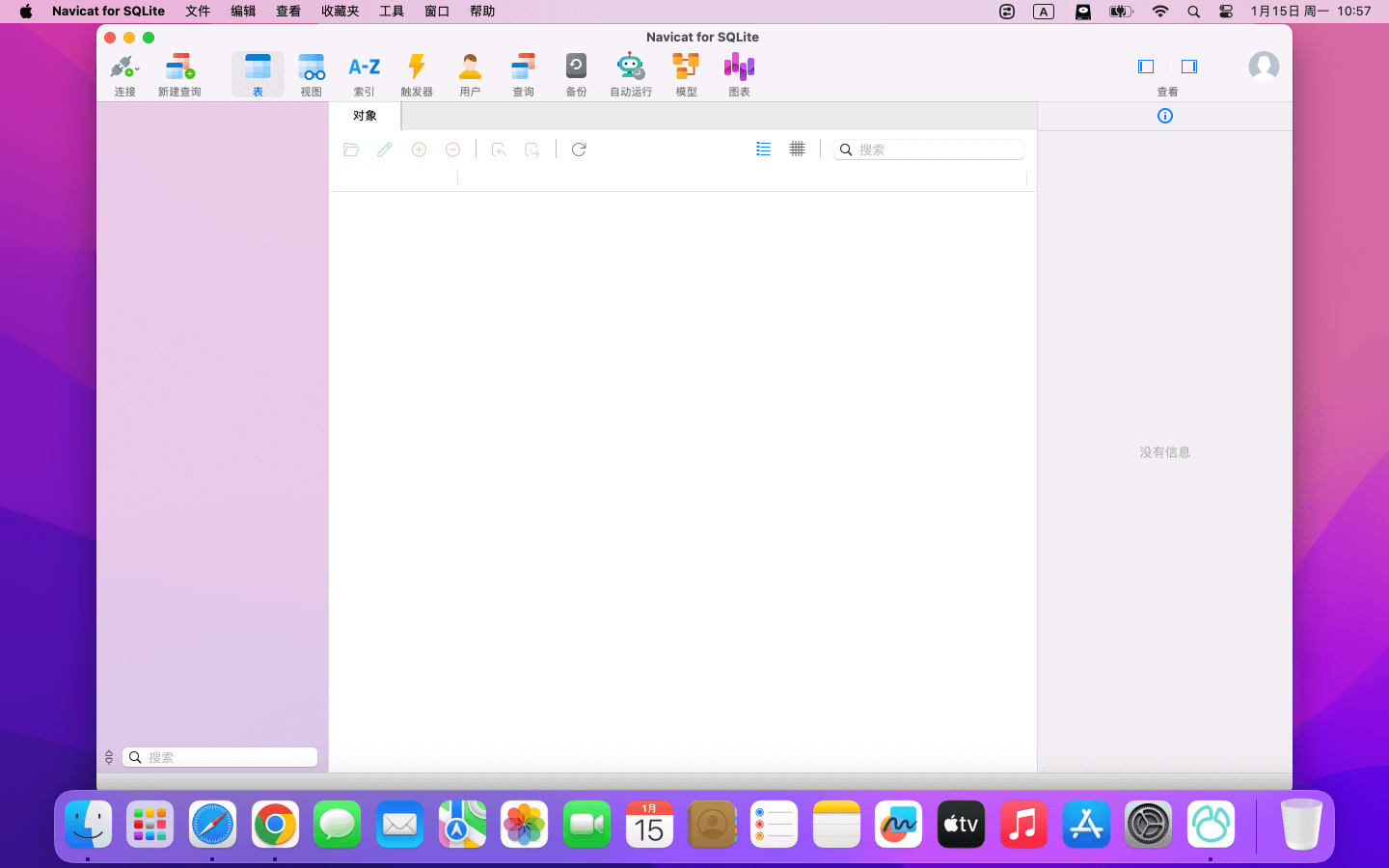This screenshot has height=868, width=1389.
Task: Open 新建查询 (New Query) from toolbar
Action: pos(179,74)
